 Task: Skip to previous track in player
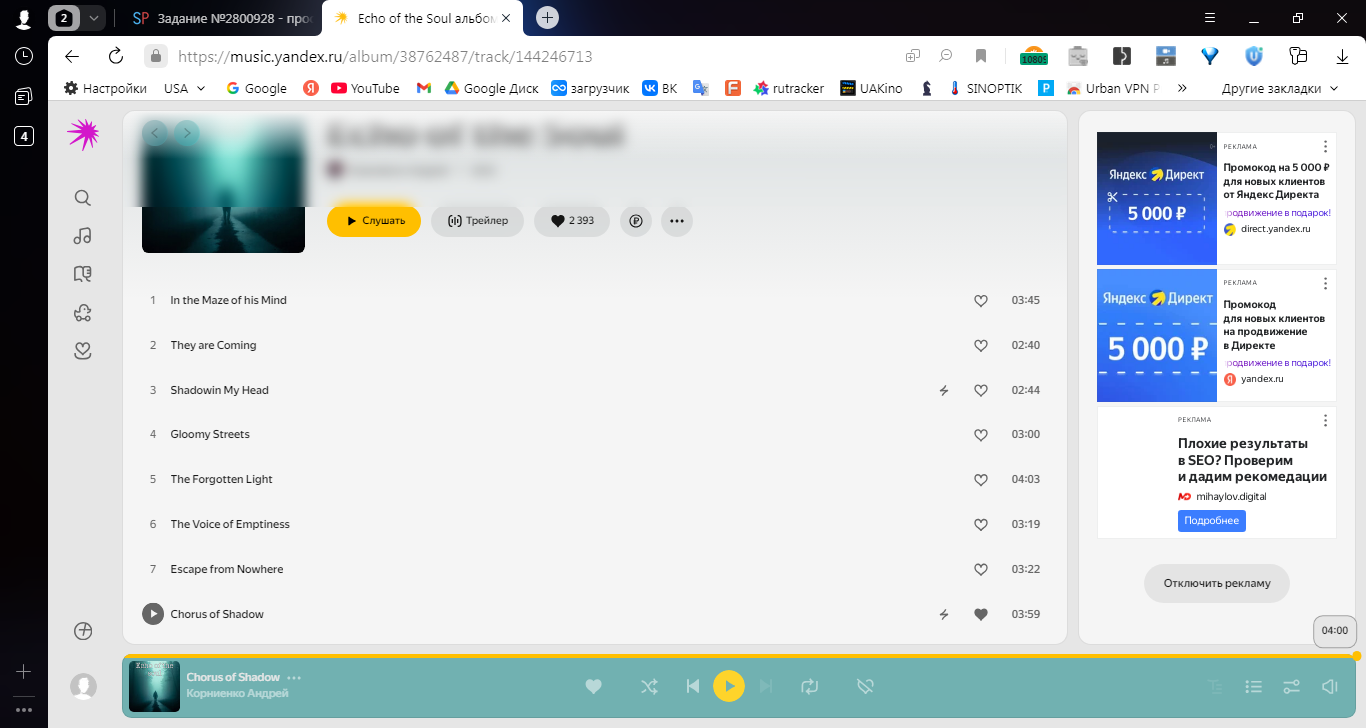point(692,686)
